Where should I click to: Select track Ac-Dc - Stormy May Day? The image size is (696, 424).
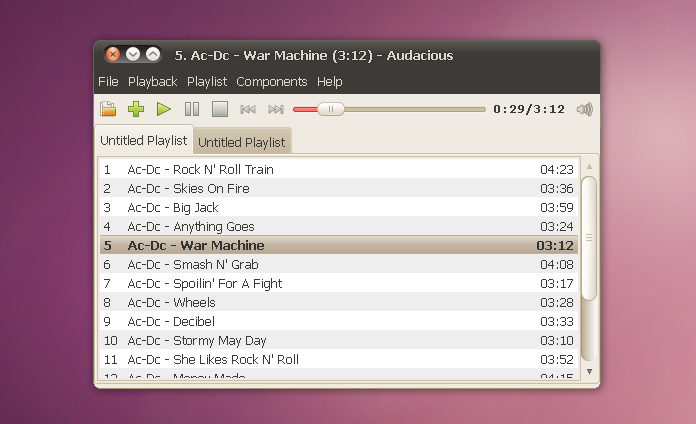point(339,341)
